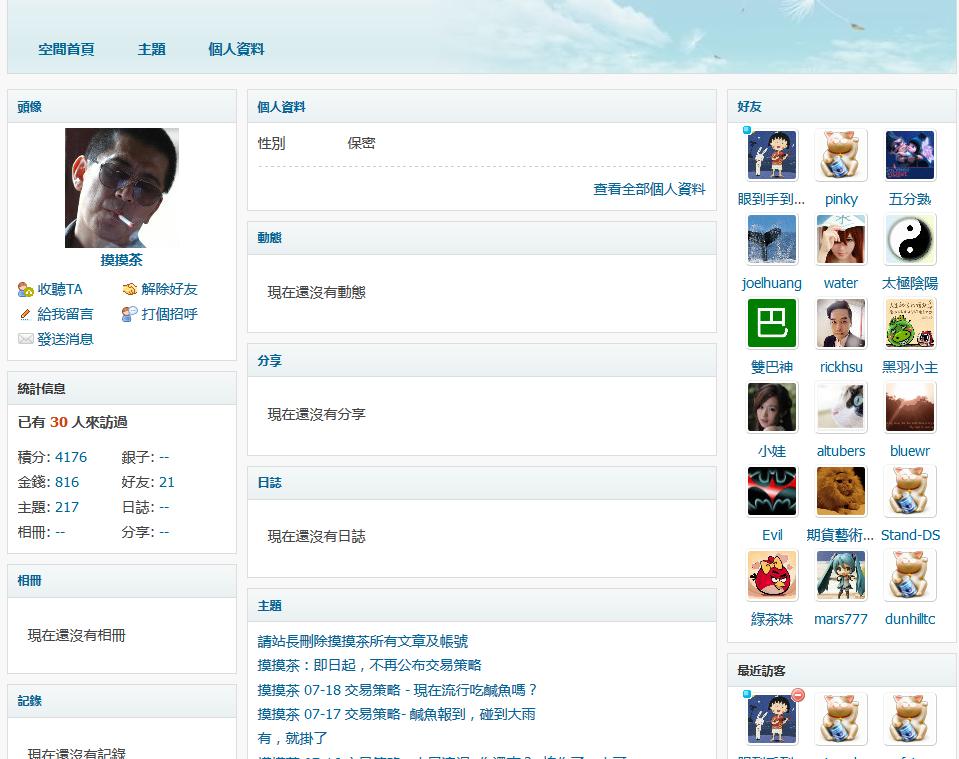Click the 摸摸茶 username link under avatar
The height and width of the screenshot is (759, 959).
(121, 260)
